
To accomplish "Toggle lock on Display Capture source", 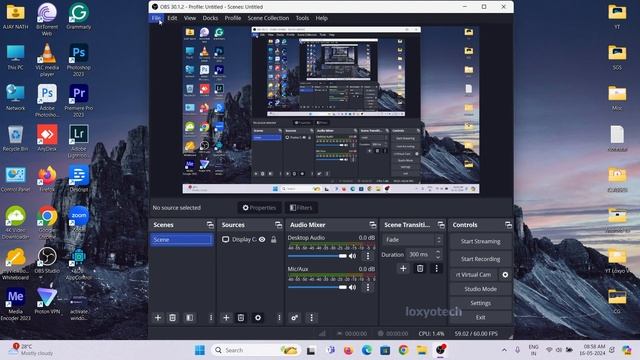I will 273,240.
